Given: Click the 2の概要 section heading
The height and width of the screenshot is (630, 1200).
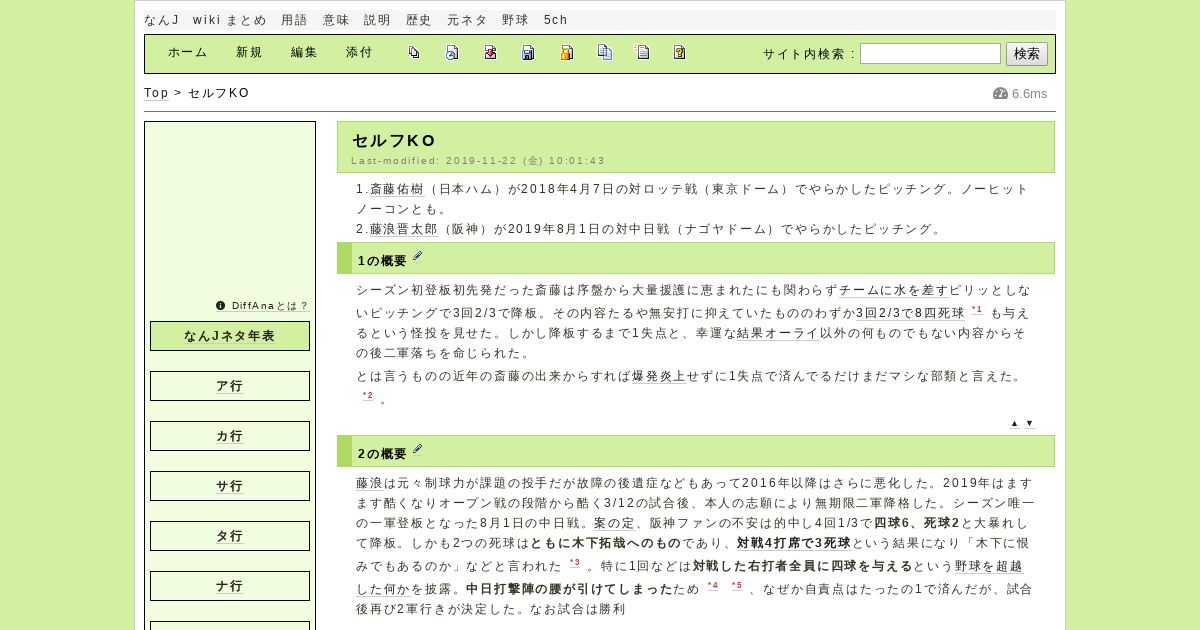Looking at the screenshot, I should tap(382, 454).
